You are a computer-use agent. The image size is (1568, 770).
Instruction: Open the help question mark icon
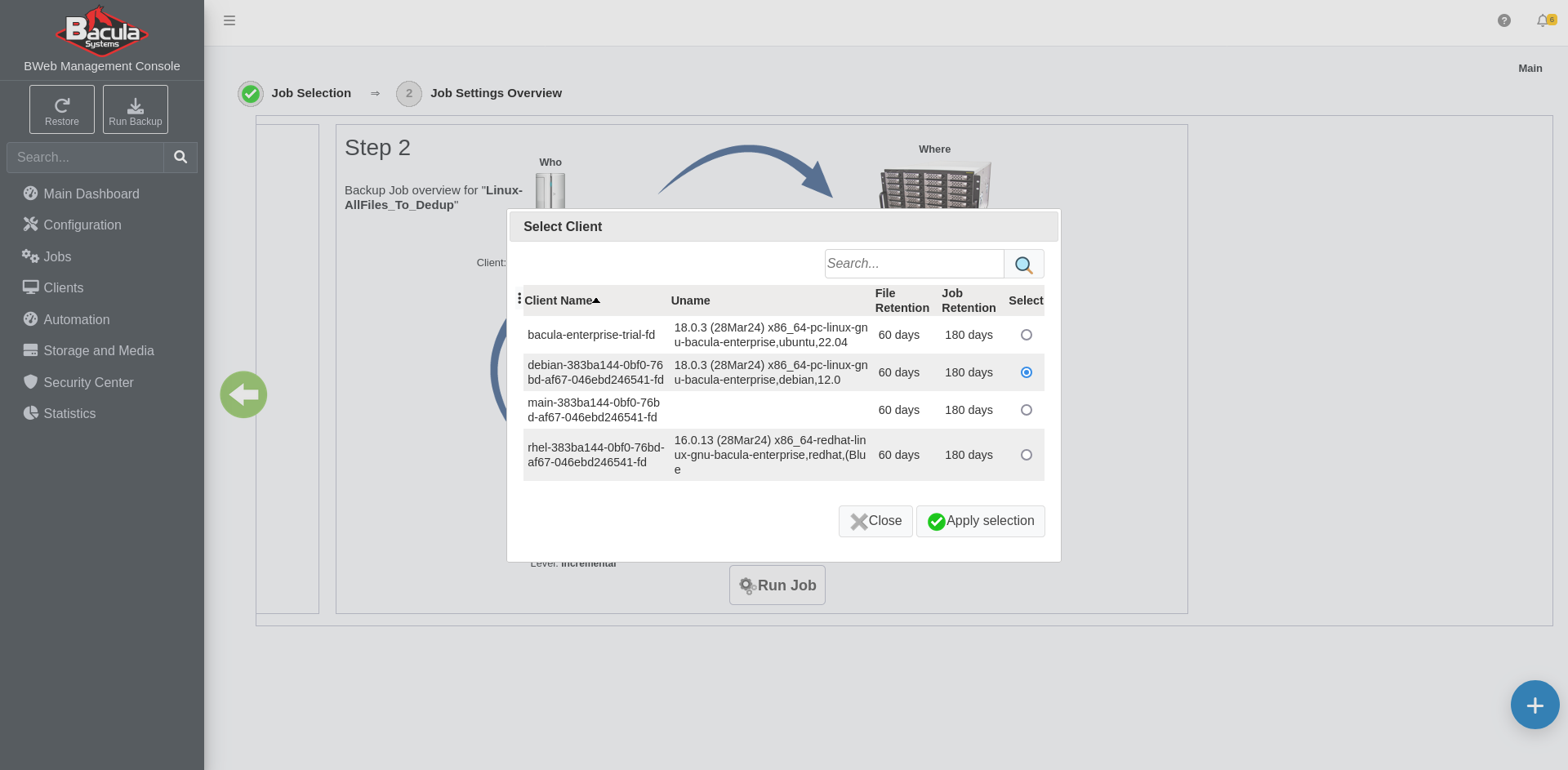pos(1504,20)
